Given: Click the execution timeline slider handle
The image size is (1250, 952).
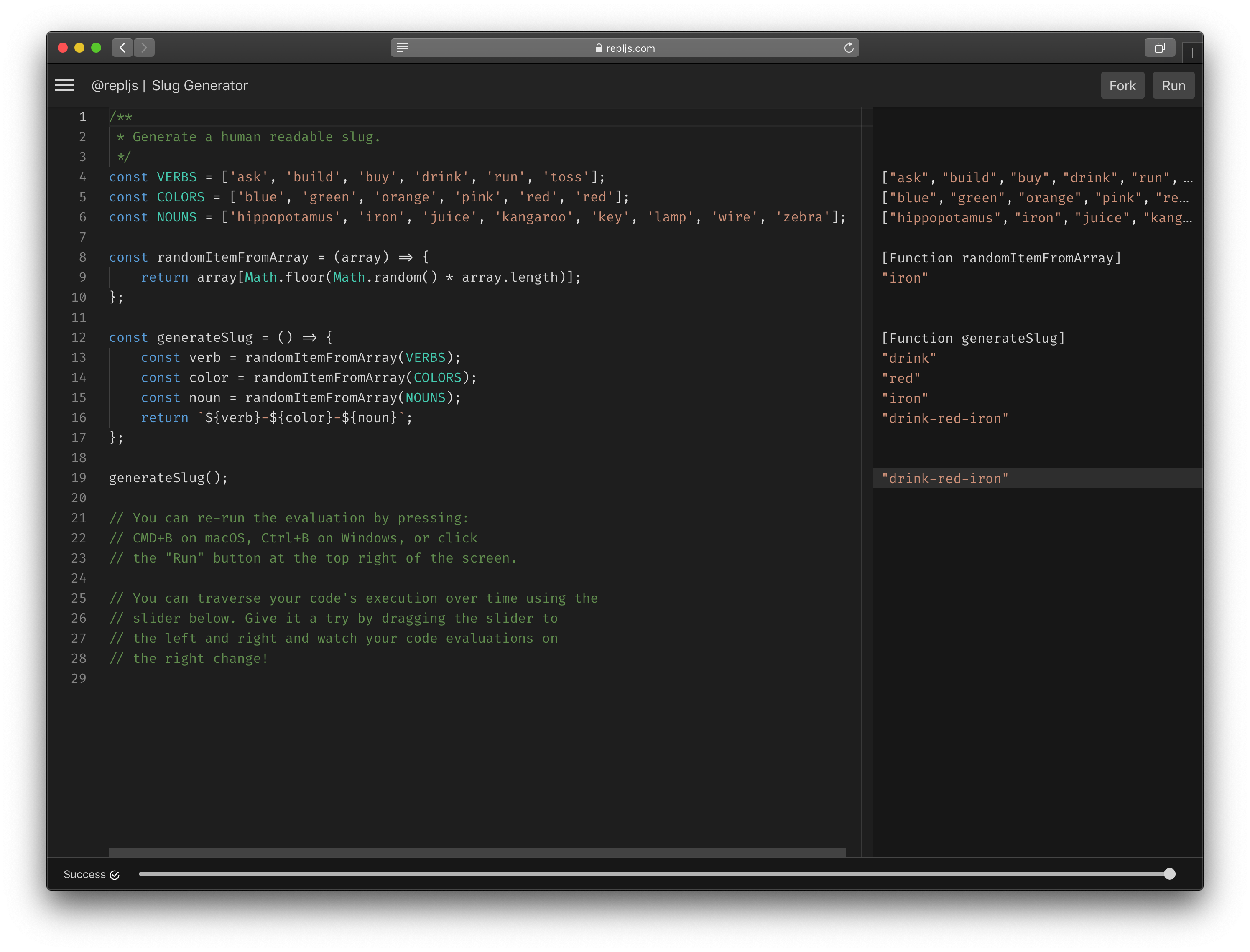Looking at the screenshot, I should [x=1169, y=874].
